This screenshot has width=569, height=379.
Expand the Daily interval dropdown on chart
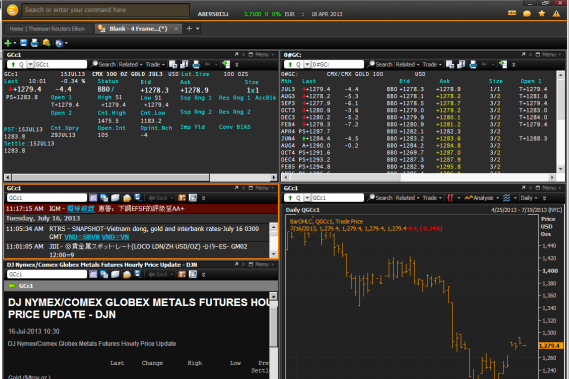click(x=529, y=198)
